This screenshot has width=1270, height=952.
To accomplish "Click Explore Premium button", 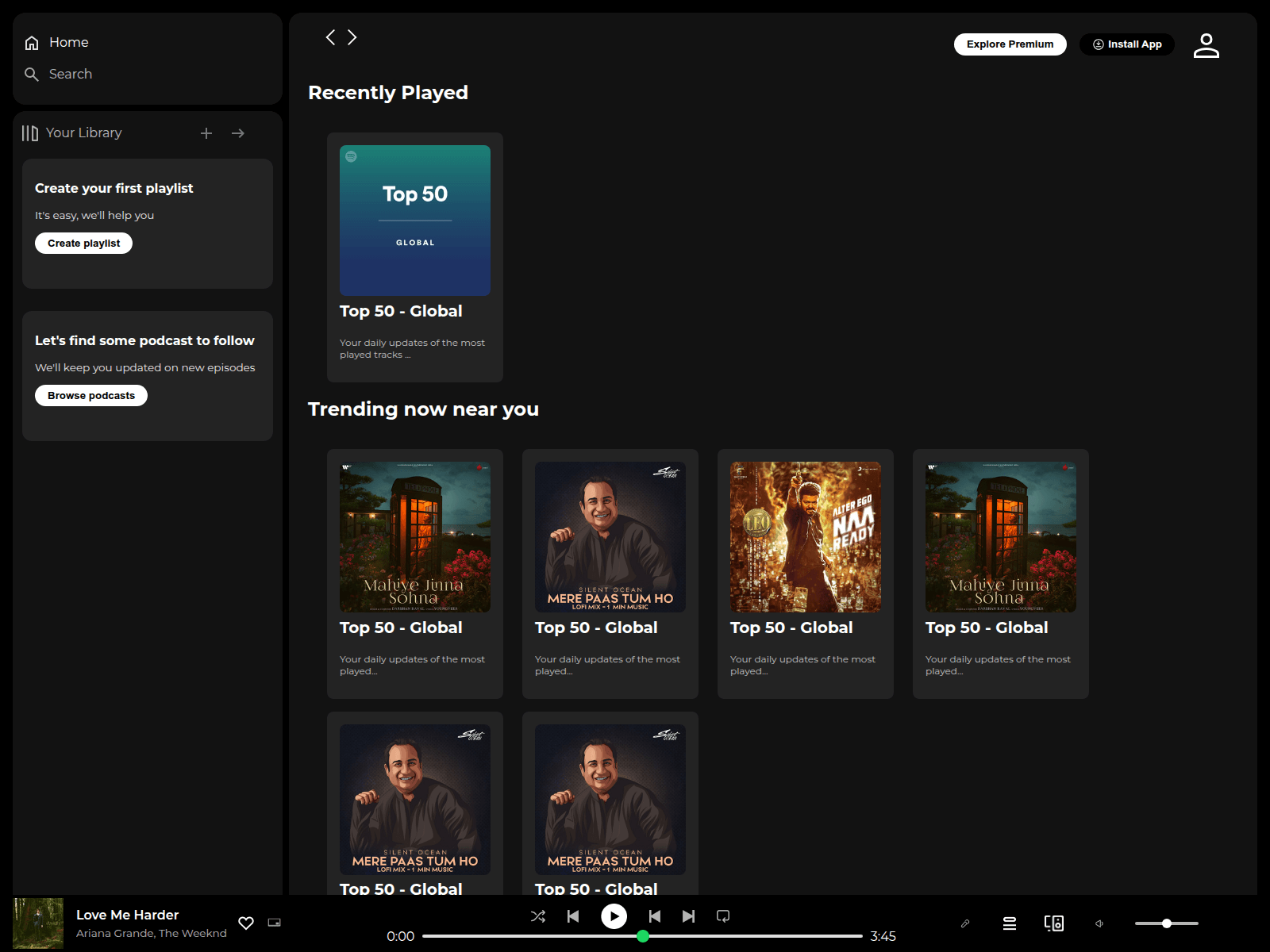I will 1010,44.
